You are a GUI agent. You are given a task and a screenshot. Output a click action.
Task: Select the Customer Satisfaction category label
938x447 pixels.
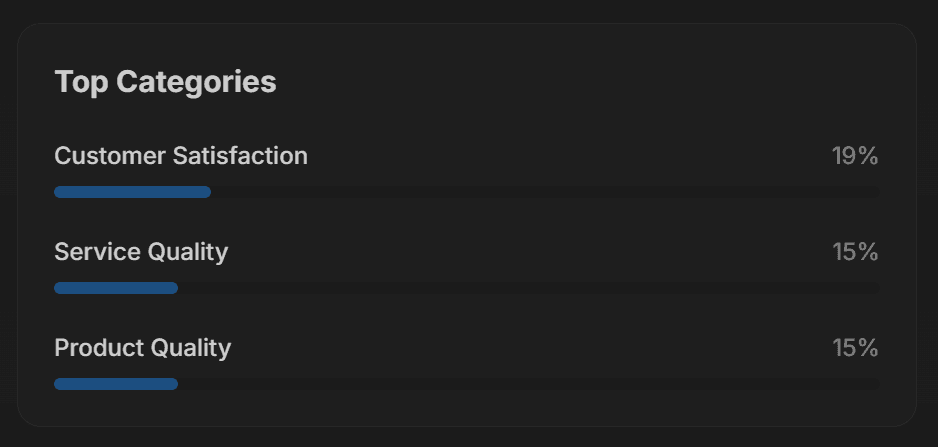181,156
